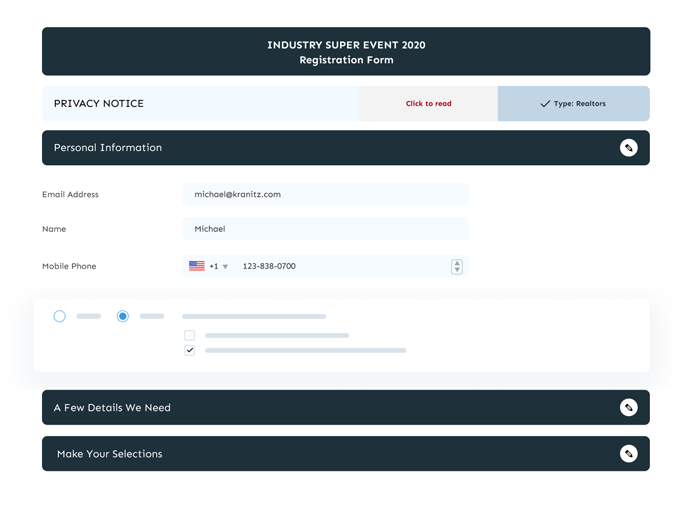Click the 'Click to read' privacy link

point(428,104)
